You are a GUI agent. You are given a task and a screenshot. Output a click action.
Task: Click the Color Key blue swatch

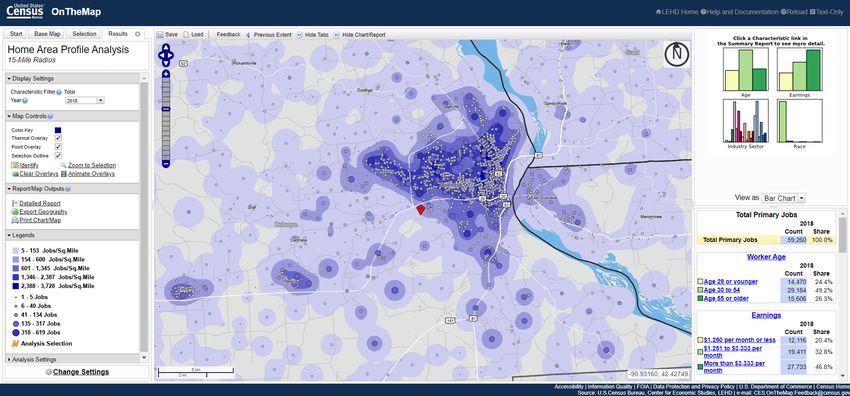pyautogui.click(x=58, y=129)
